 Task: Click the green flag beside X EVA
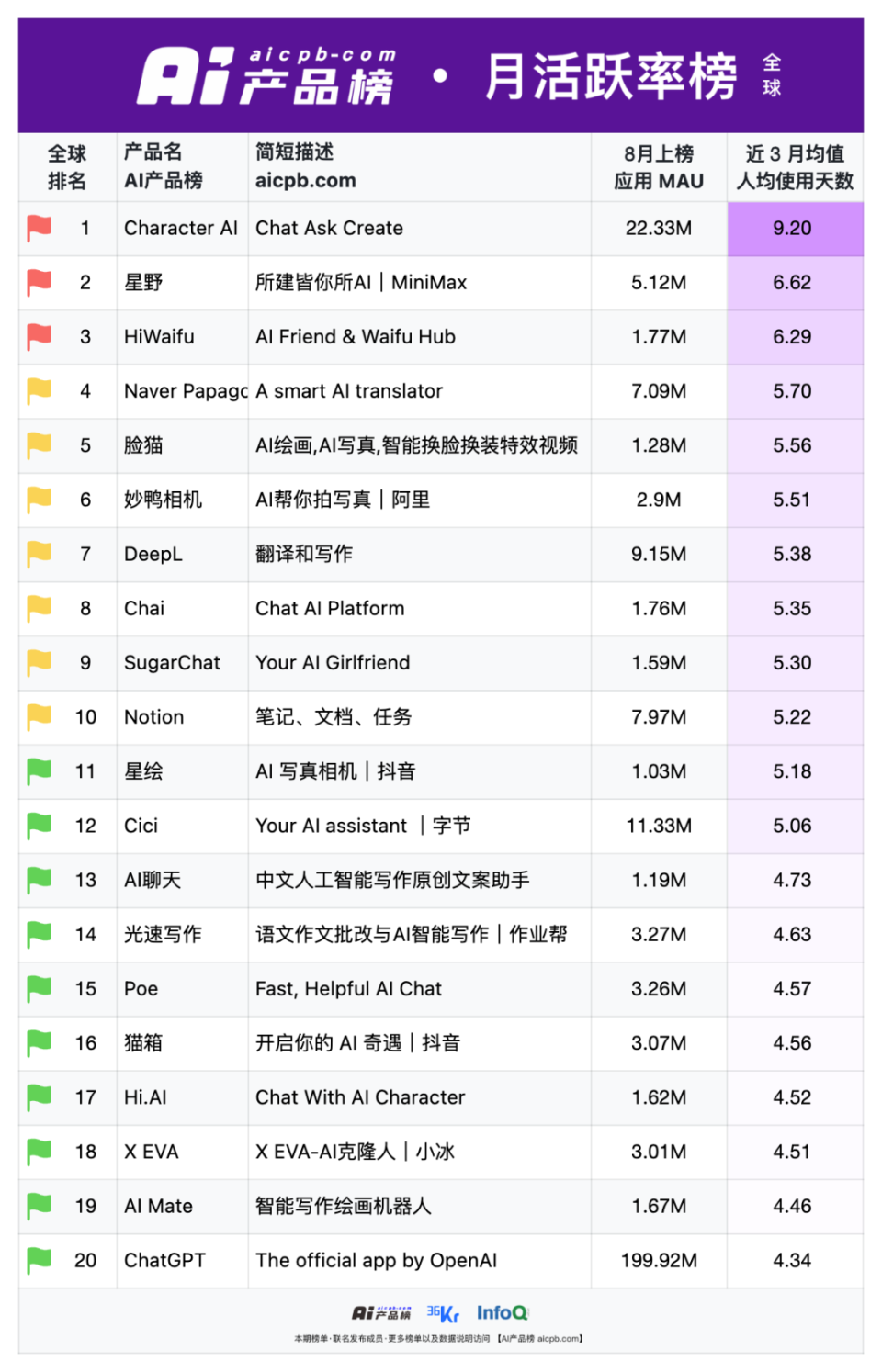38,1152
